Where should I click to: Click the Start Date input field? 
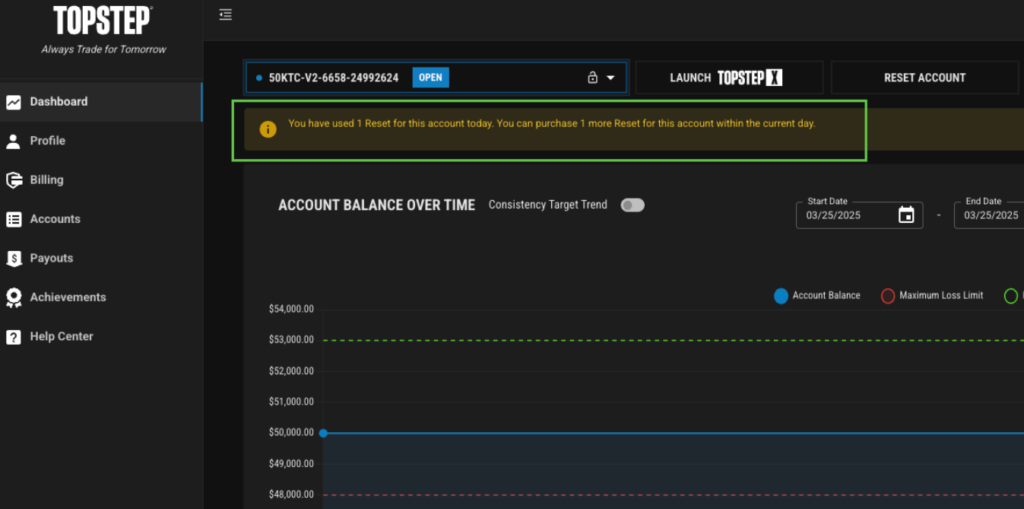tap(845, 215)
